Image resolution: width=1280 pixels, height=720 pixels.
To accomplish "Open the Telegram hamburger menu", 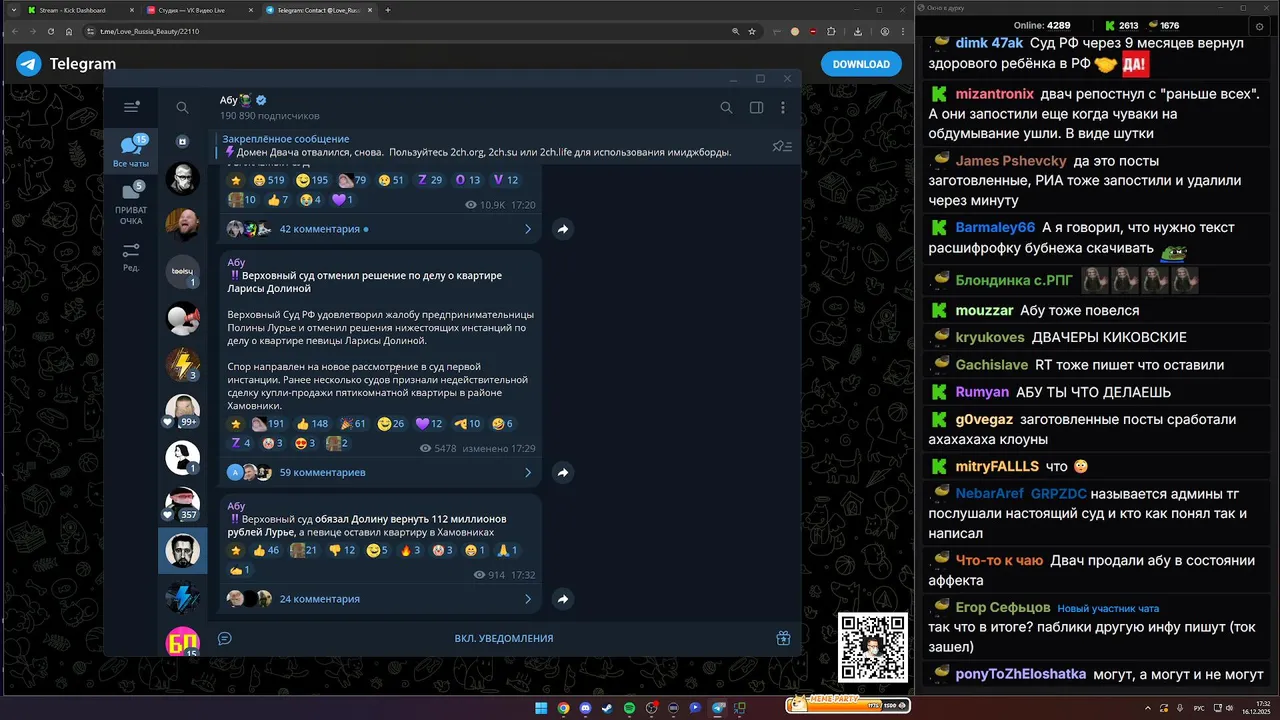I will (131, 107).
